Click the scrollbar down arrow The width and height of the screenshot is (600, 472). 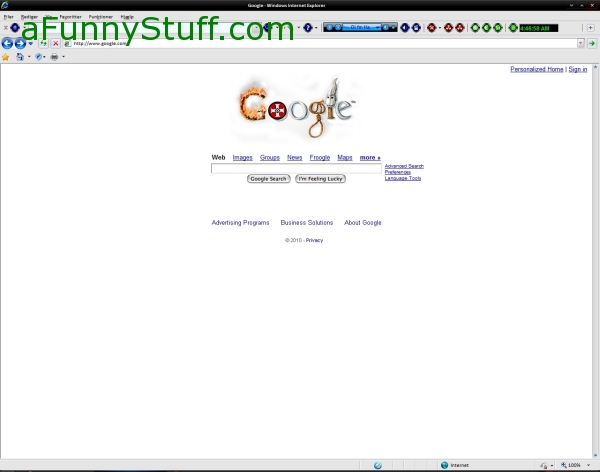[x=595, y=455]
